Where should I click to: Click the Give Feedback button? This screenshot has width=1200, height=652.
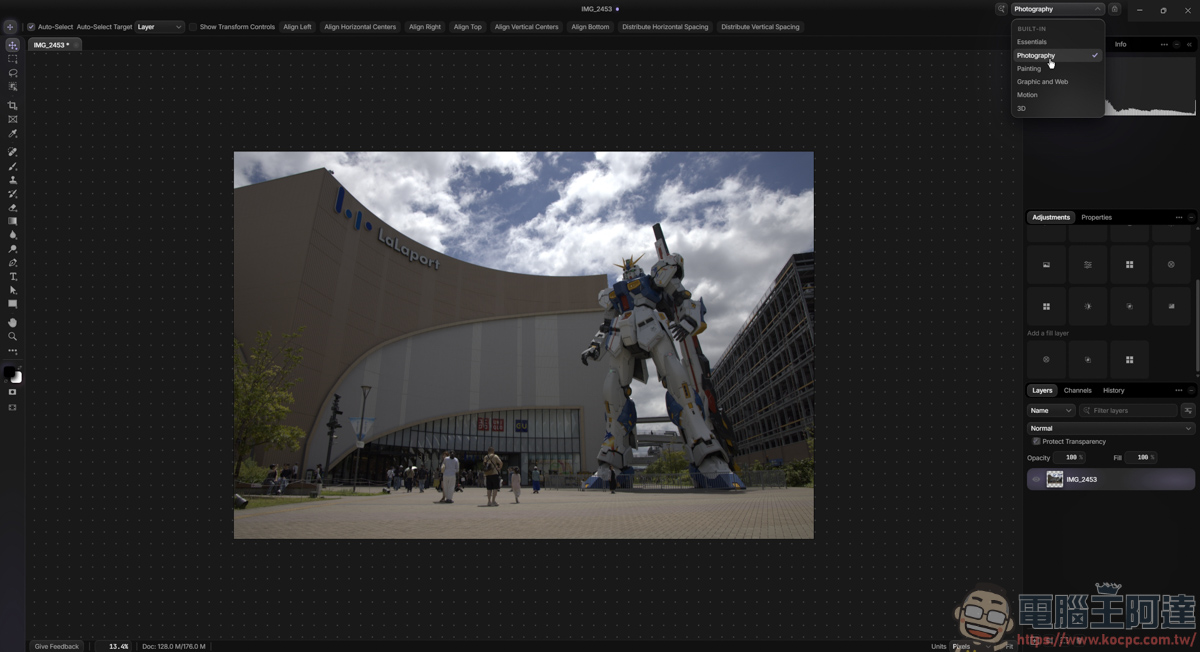coord(57,646)
